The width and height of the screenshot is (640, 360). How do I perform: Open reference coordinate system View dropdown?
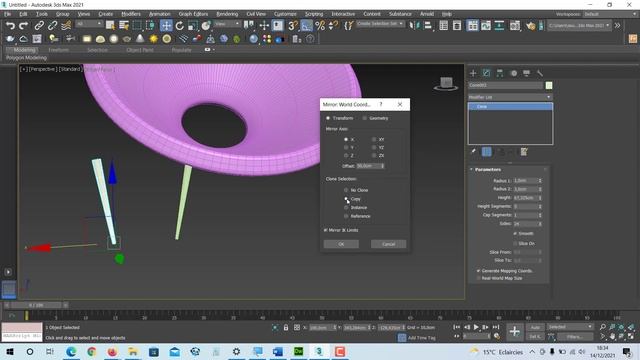(227, 24)
